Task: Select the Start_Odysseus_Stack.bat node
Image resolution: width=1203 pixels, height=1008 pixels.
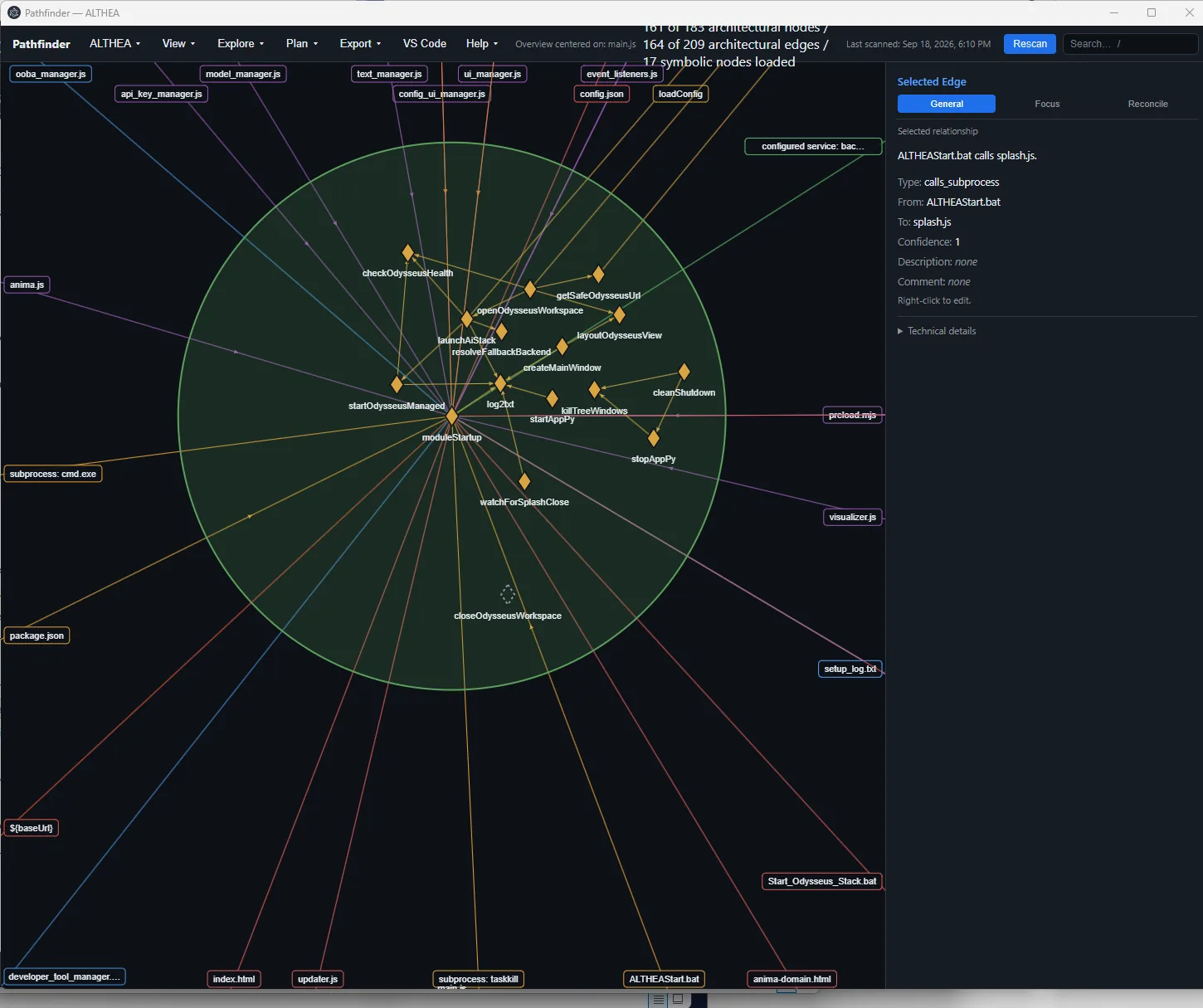Action: [x=822, y=881]
